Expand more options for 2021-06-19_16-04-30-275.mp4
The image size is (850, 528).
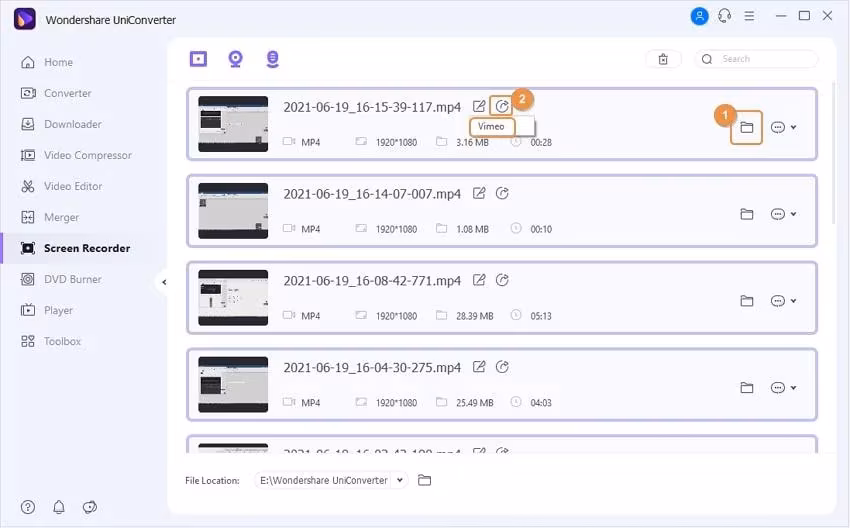click(783, 388)
